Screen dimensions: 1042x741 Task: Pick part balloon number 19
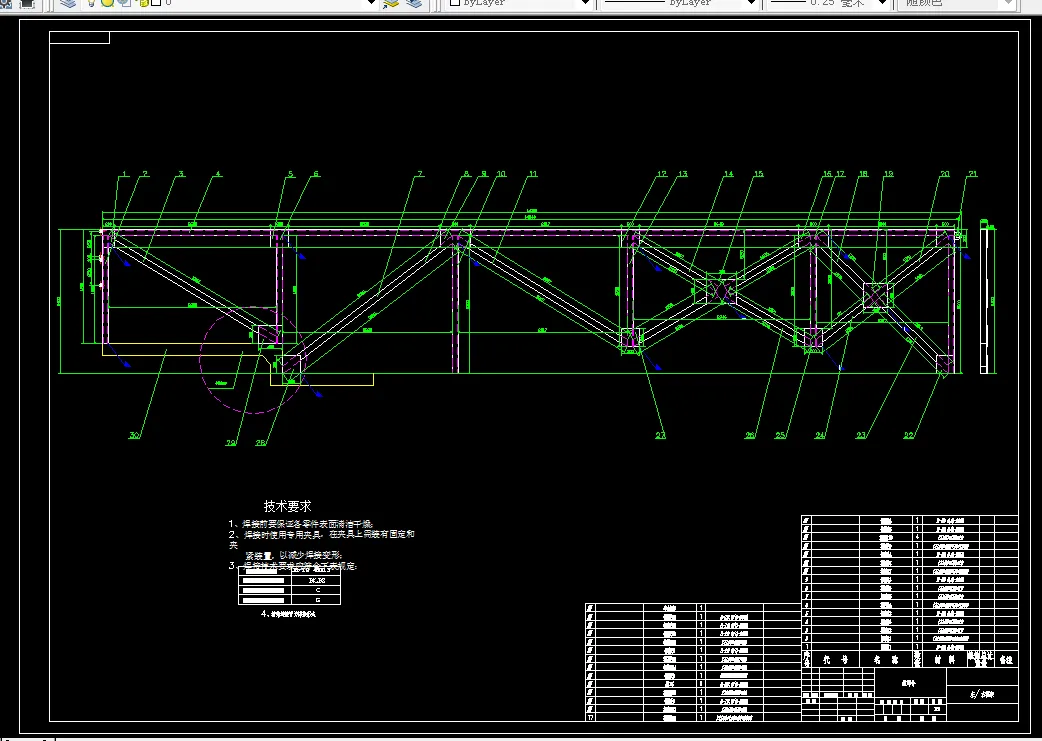(x=888, y=174)
